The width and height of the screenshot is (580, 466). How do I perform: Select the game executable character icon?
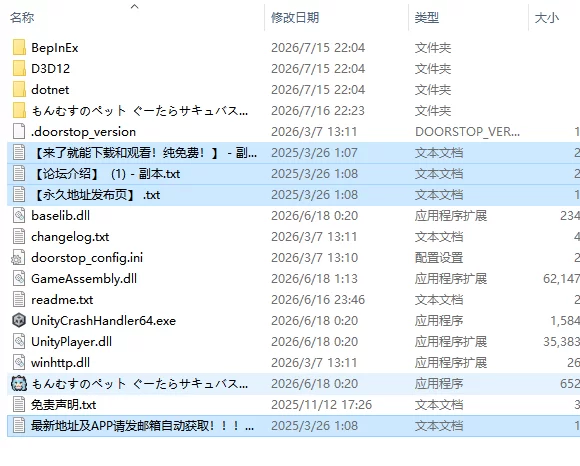19,384
